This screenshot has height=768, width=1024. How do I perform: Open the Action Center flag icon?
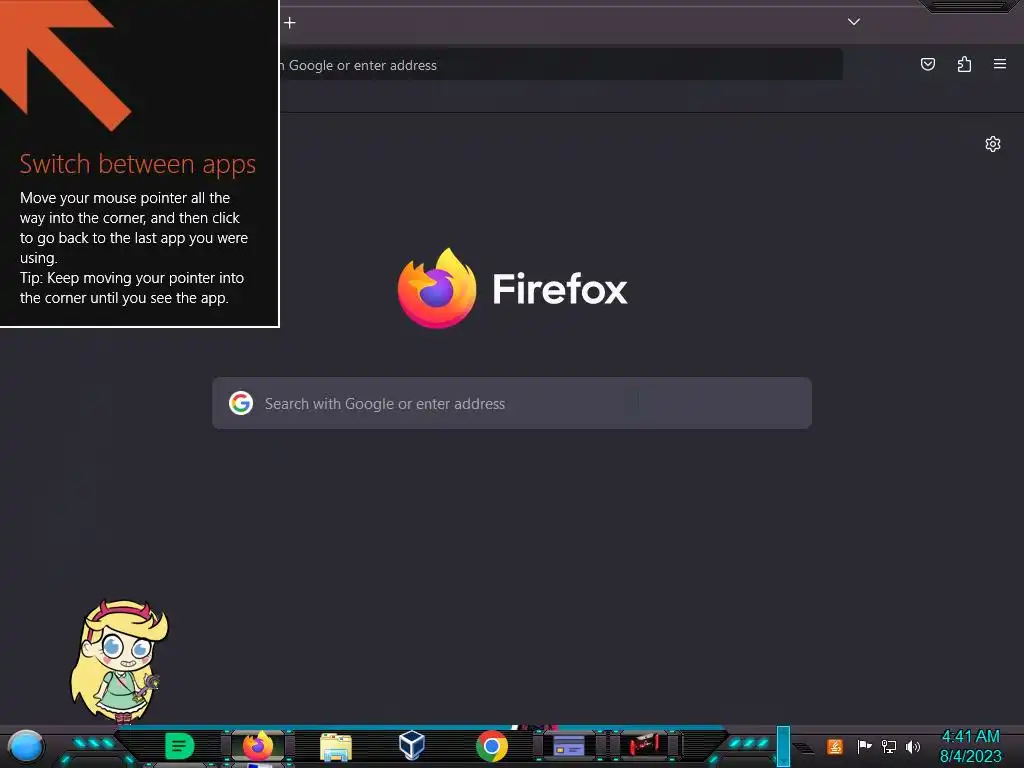(864, 746)
